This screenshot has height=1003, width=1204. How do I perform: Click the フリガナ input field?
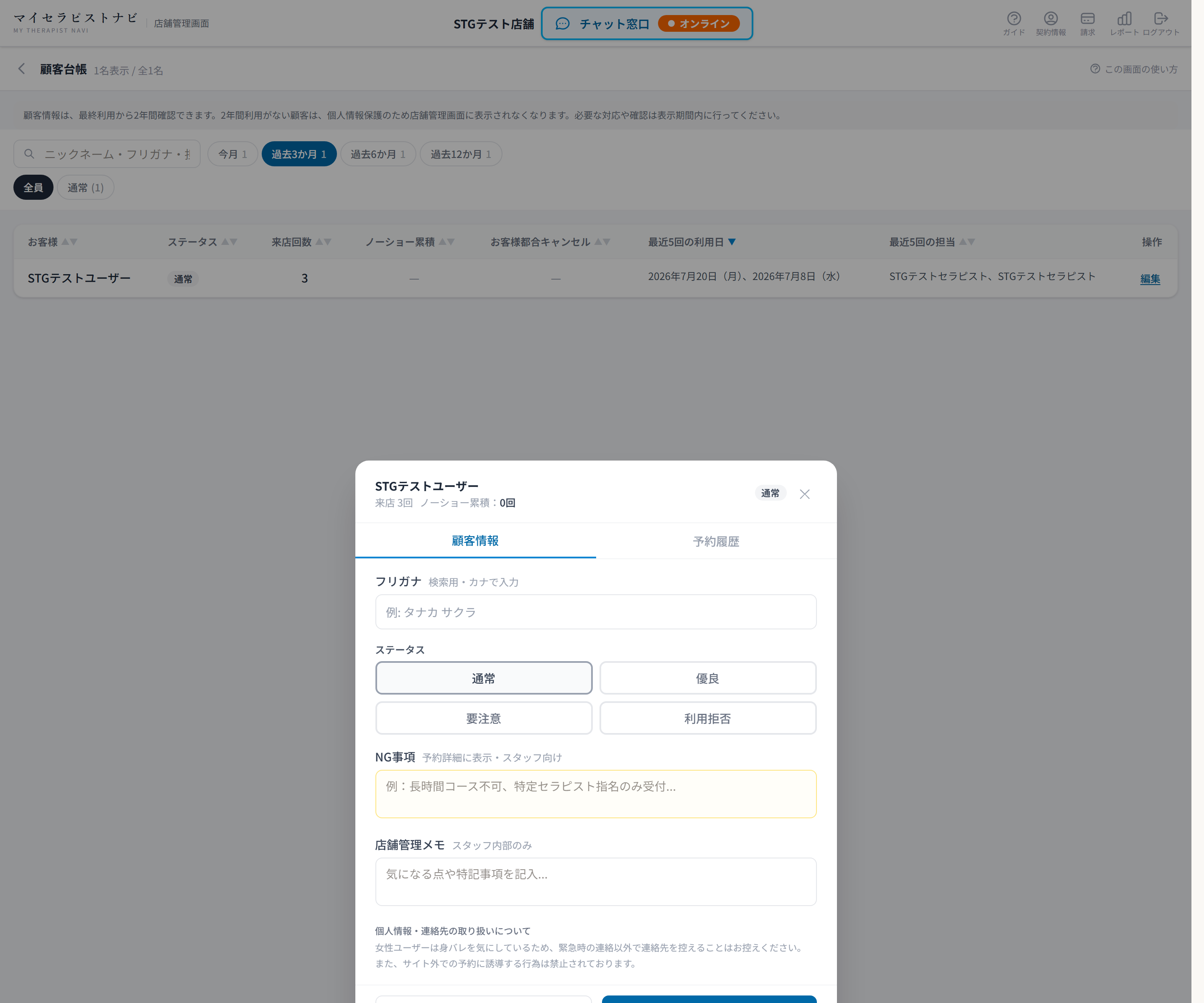pyautogui.click(x=596, y=611)
